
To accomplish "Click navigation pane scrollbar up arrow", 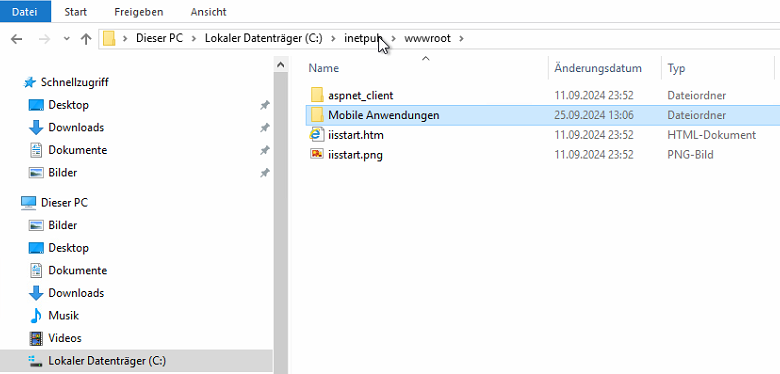I will [x=280, y=65].
